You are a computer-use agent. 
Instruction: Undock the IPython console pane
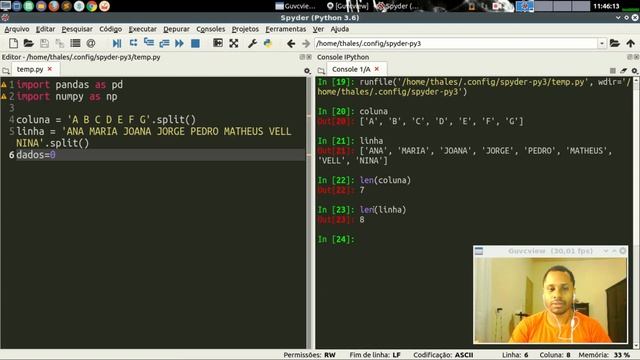point(630,57)
